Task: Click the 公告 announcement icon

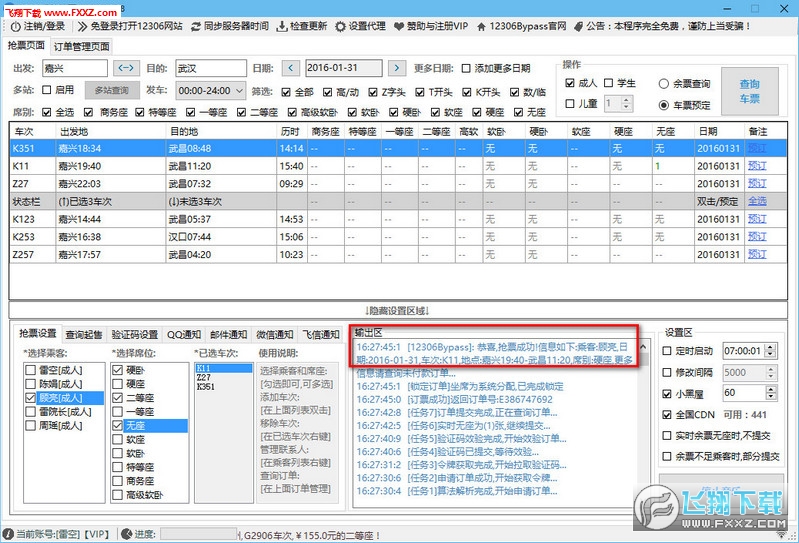Action: click(x=578, y=26)
